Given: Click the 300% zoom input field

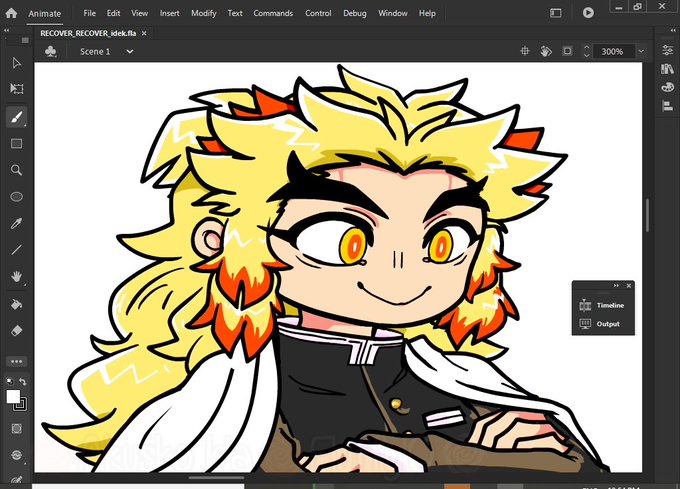Looking at the screenshot, I should [x=612, y=52].
